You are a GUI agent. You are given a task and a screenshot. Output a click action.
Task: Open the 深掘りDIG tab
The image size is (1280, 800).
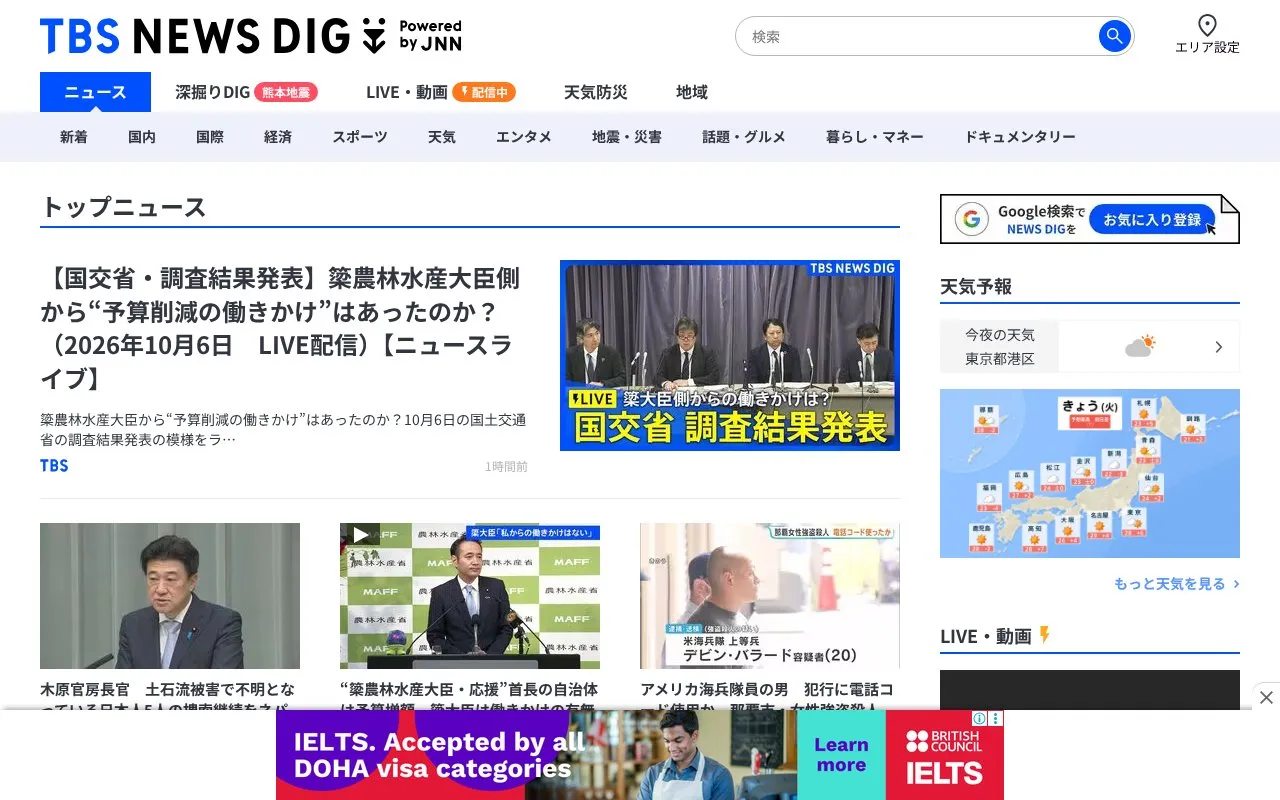click(x=212, y=92)
